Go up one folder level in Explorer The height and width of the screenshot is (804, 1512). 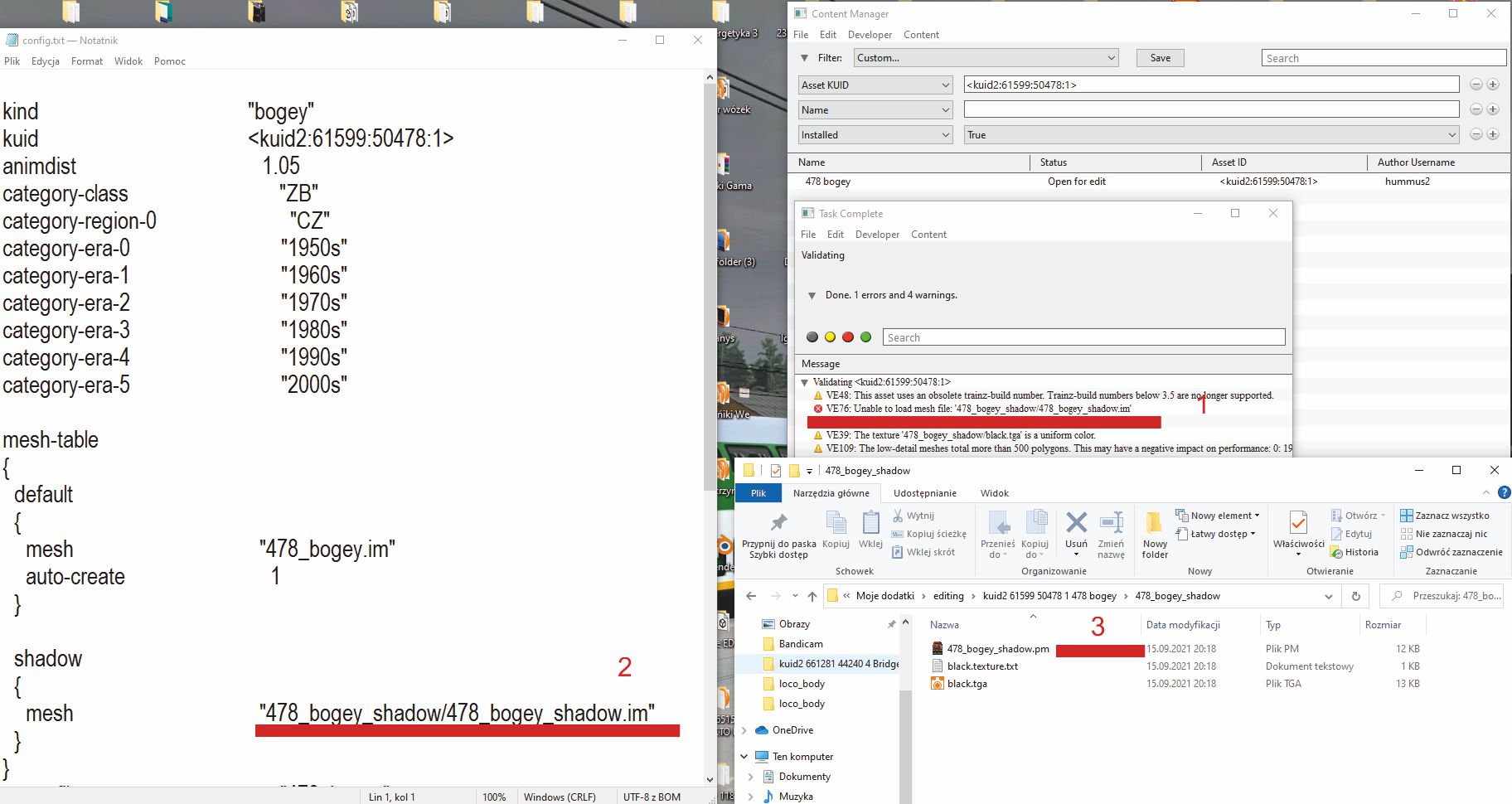[x=812, y=596]
